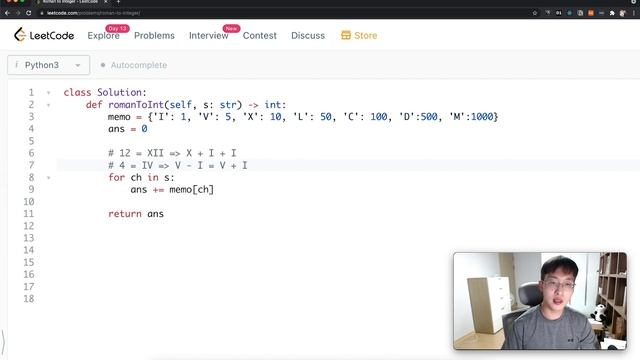Click the value '1000' in memo dictionary

click(482, 117)
